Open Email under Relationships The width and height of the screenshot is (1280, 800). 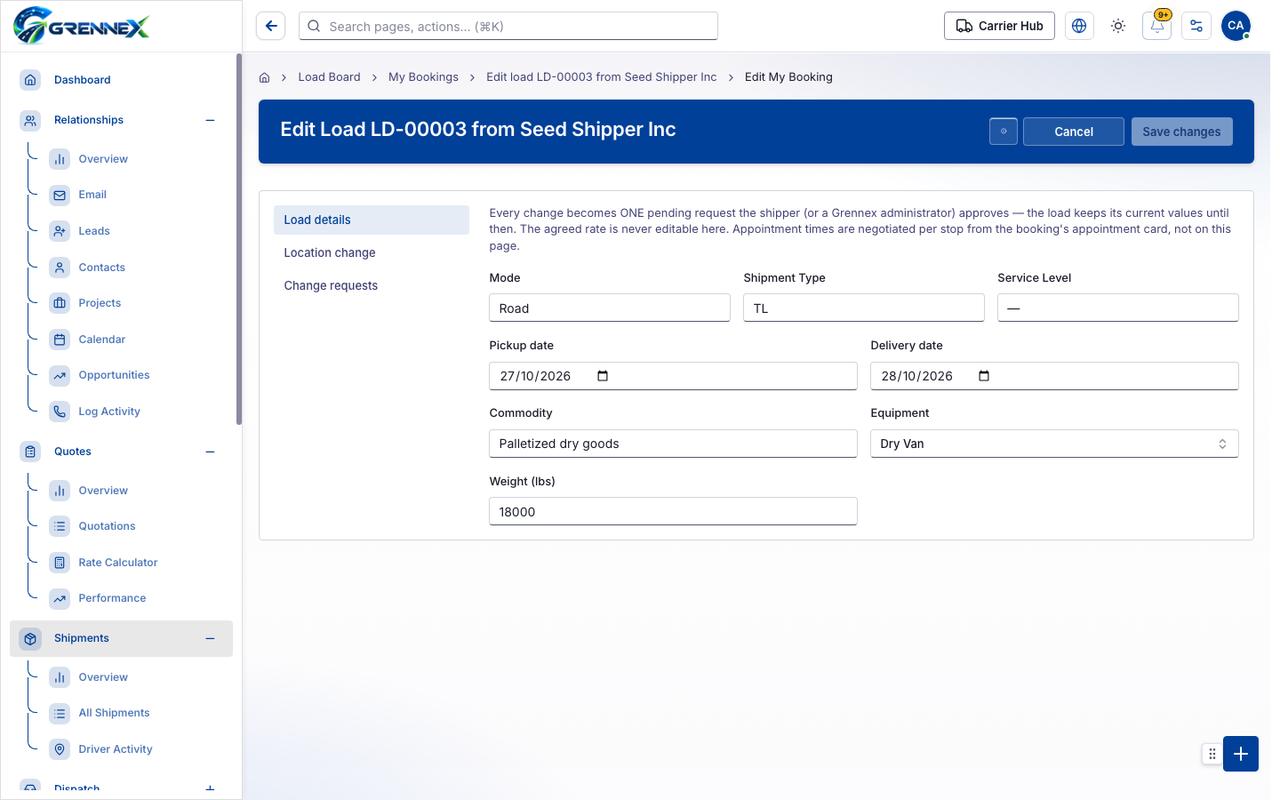pos(92,195)
